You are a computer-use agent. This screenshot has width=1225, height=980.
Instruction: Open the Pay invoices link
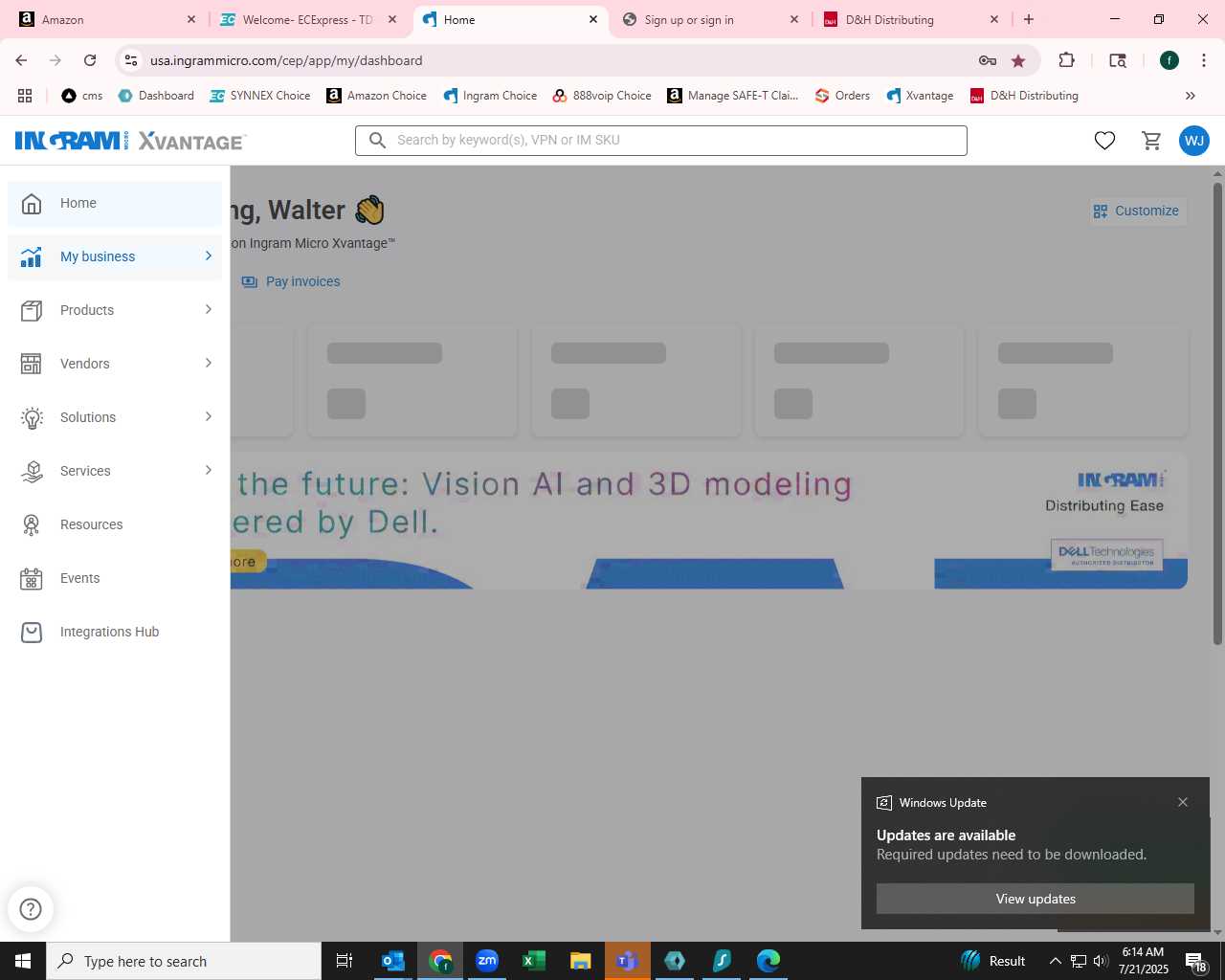click(291, 281)
